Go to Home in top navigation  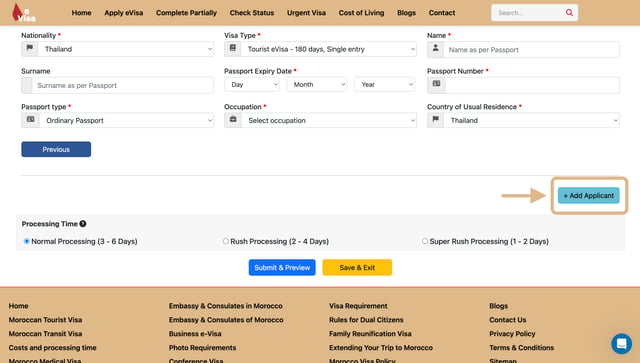82,13
